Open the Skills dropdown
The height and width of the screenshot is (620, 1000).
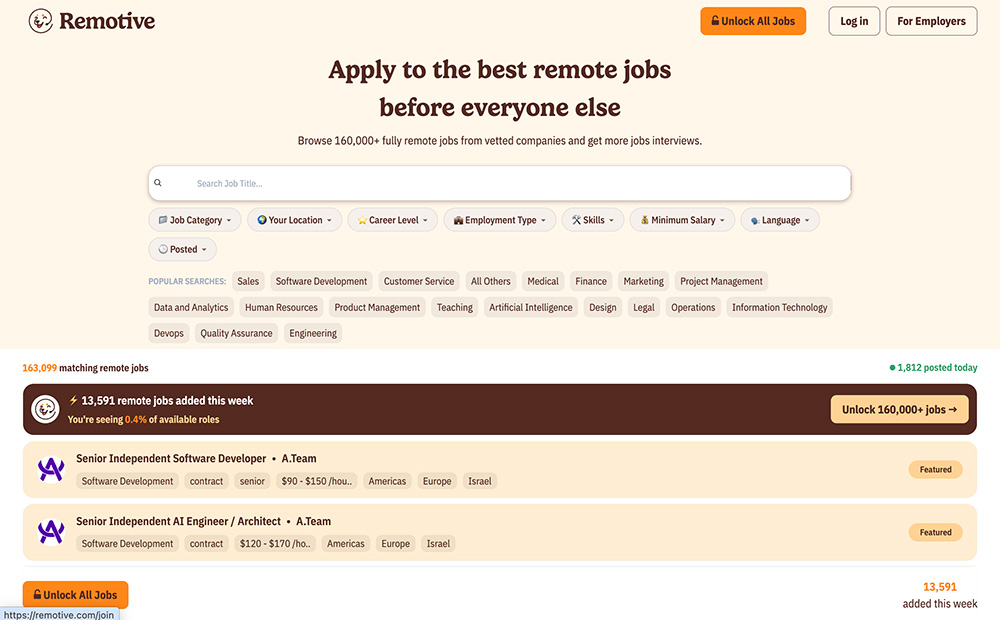[592, 220]
